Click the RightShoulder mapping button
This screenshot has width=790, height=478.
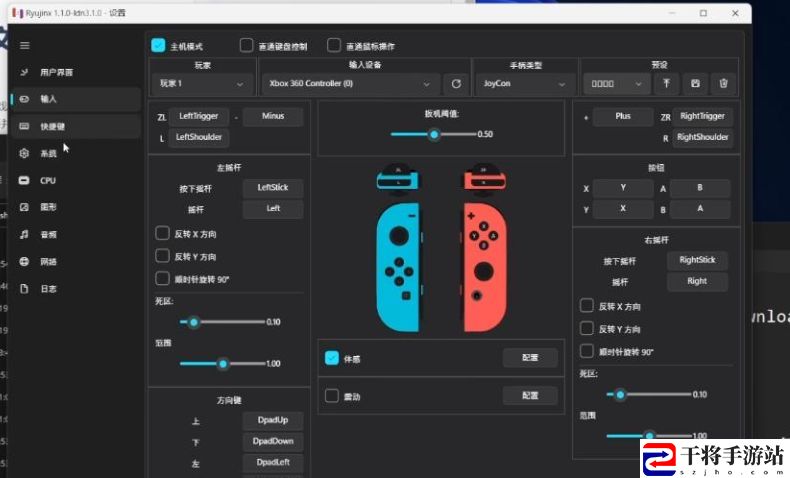pyautogui.click(x=702, y=138)
